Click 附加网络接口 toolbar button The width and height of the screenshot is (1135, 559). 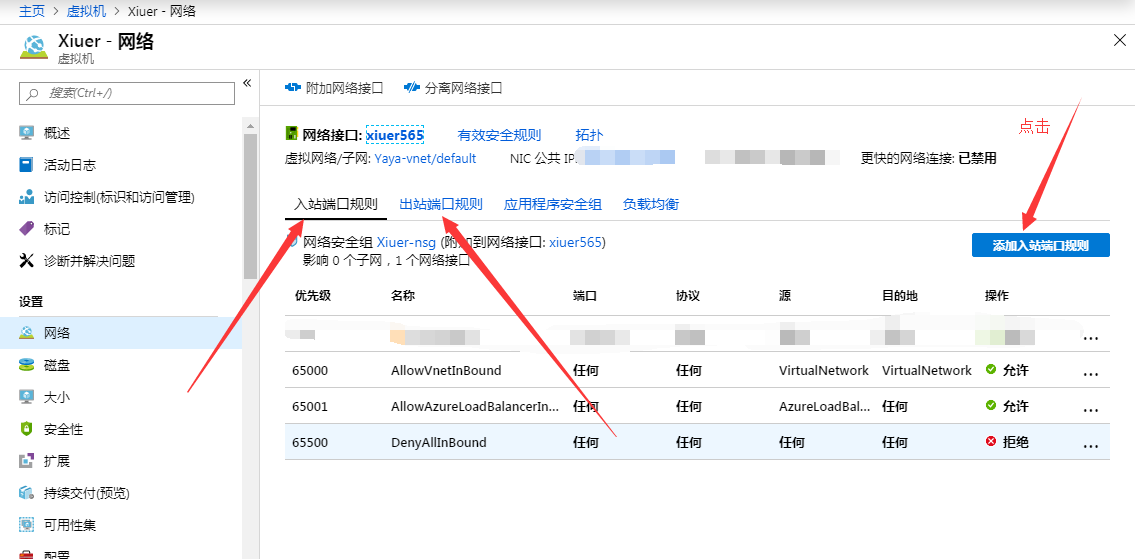click(x=334, y=88)
